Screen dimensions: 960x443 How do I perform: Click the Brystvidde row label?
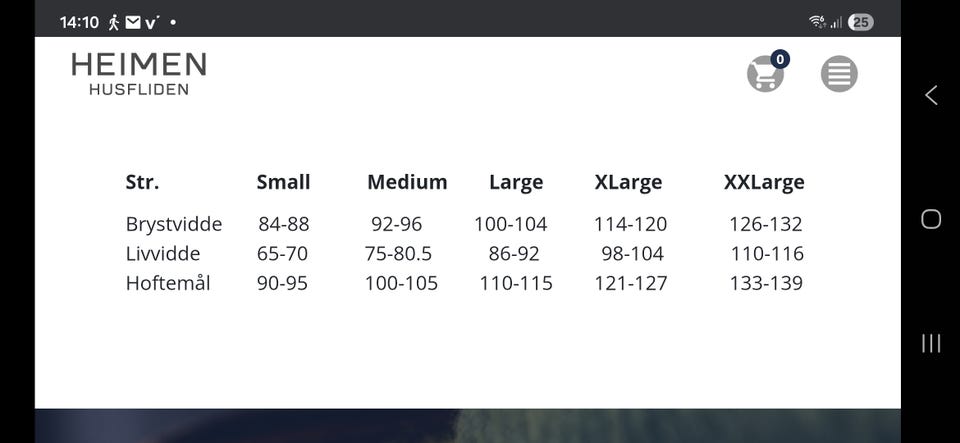[174, 224]
